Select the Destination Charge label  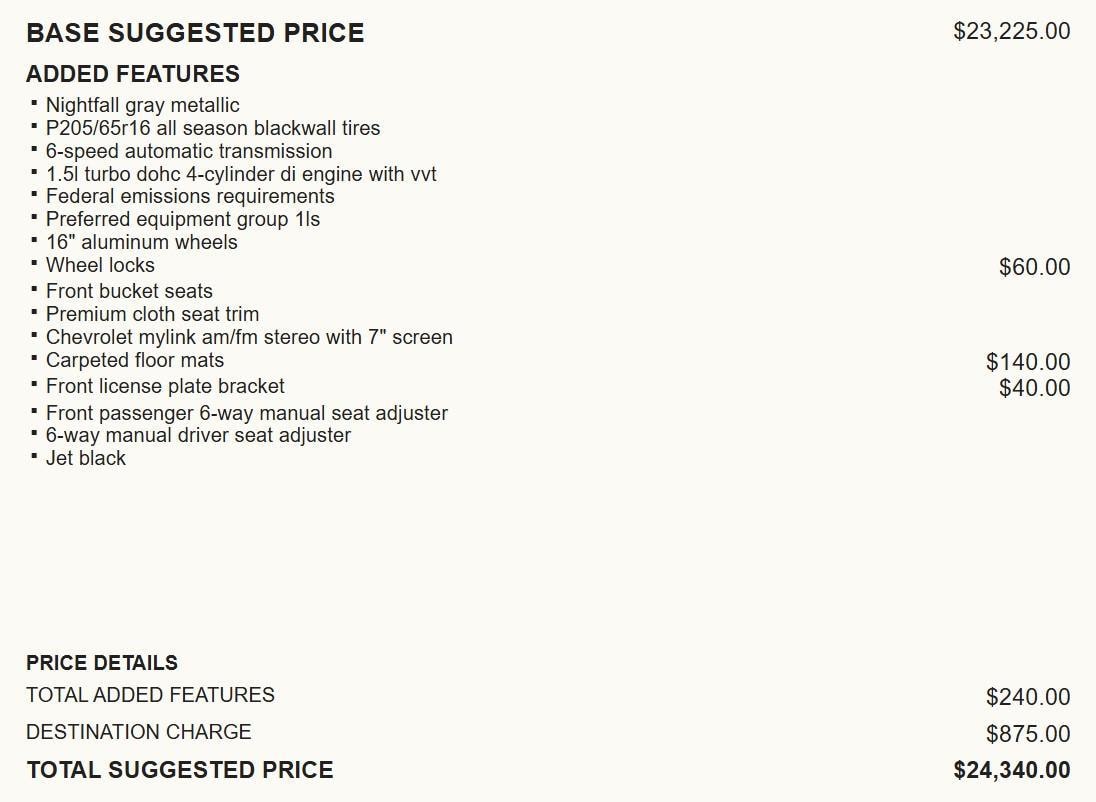coord(139,732)
